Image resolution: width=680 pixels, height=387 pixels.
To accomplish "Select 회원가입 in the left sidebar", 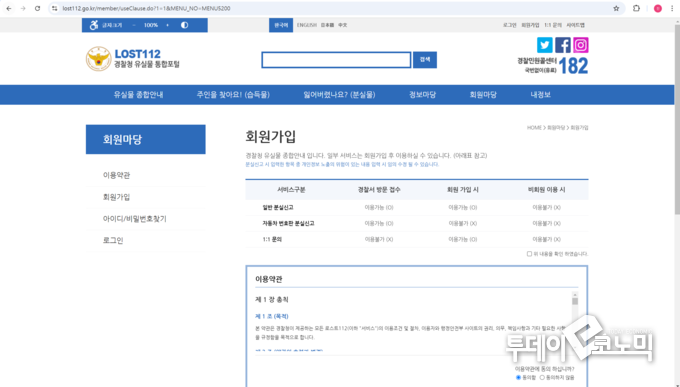I will [116, 197].
